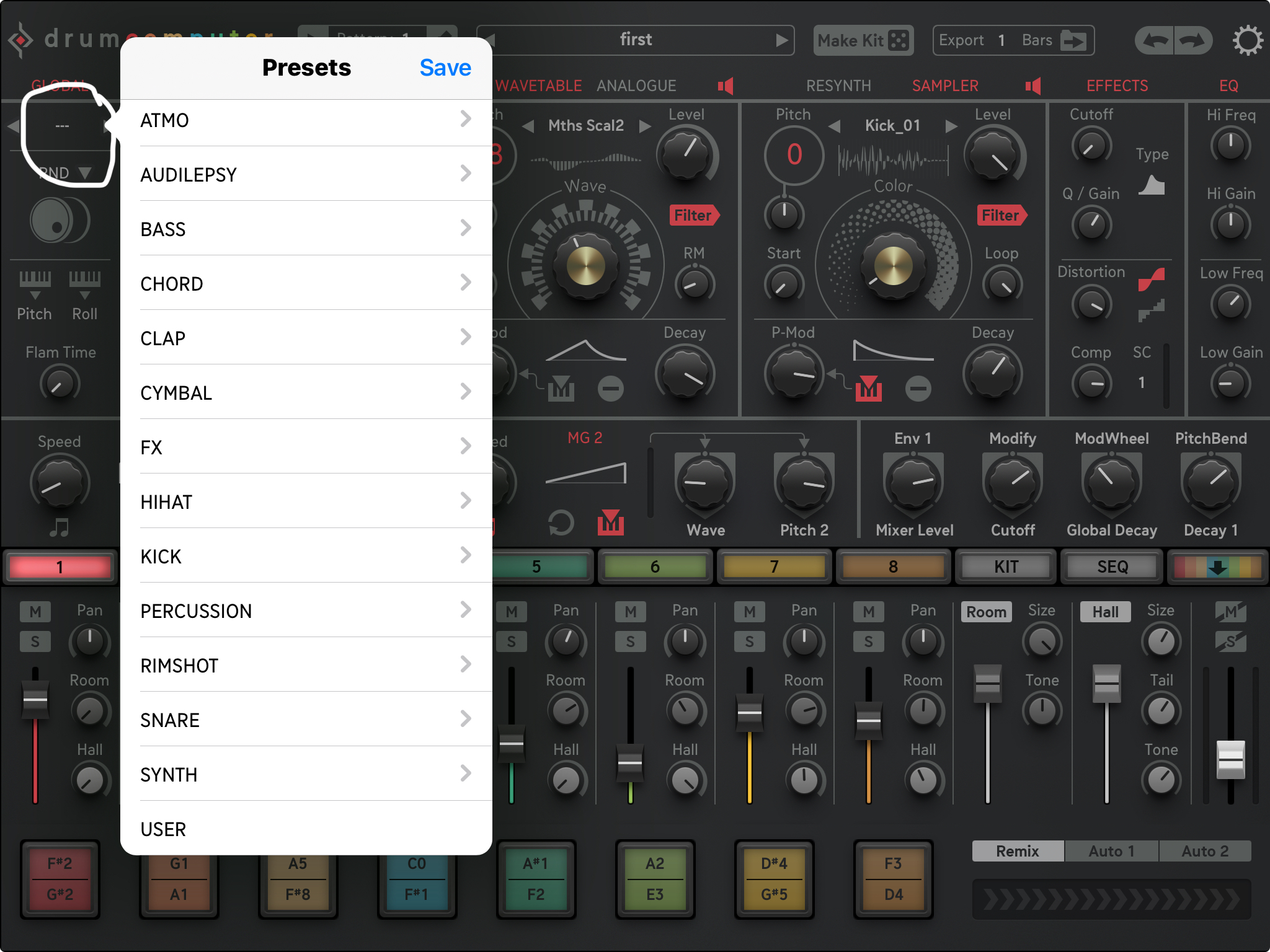Click the Hall reverb level fader
The height and width of the screenshot is (952, 1270).
1106,684
